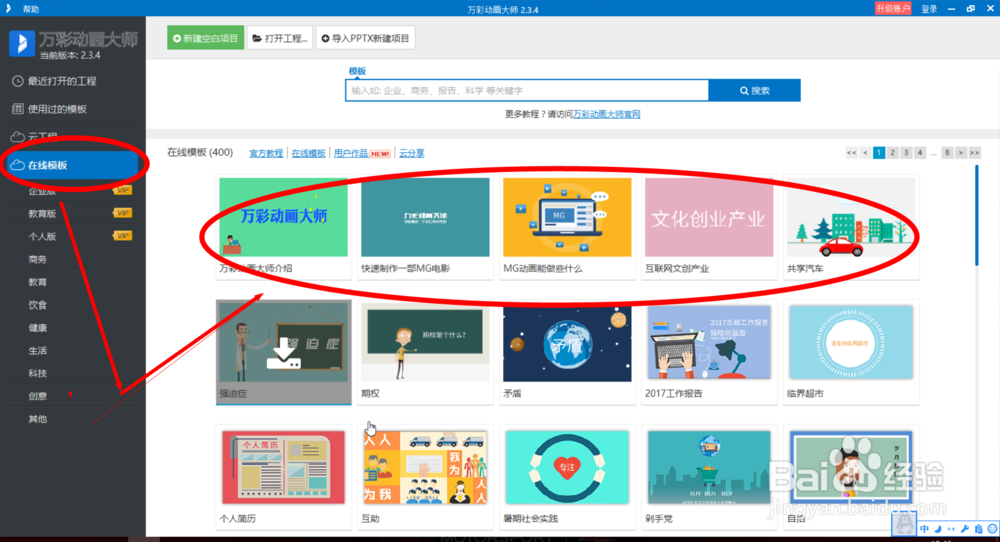The image size is (1000, 542).
Task: Open the 用户作品 tab link
Action: pyautogui.click(x=351, y=153)
